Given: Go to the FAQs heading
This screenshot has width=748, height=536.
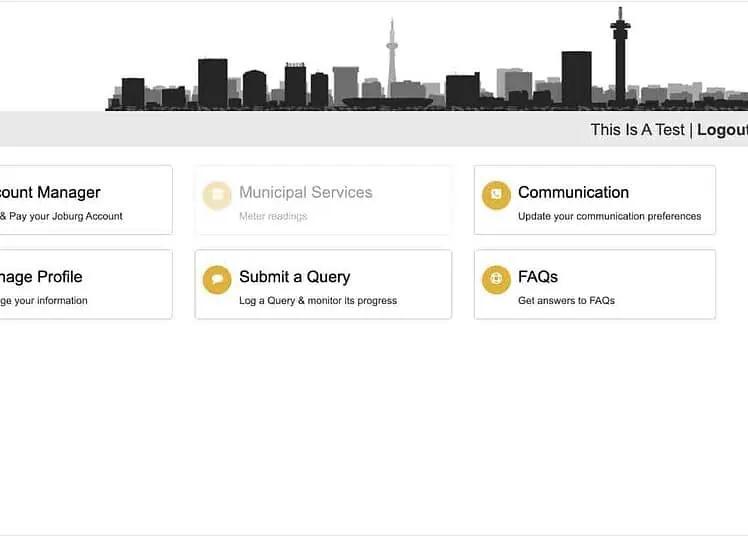Looking at the screenshot, I should 538,277.
